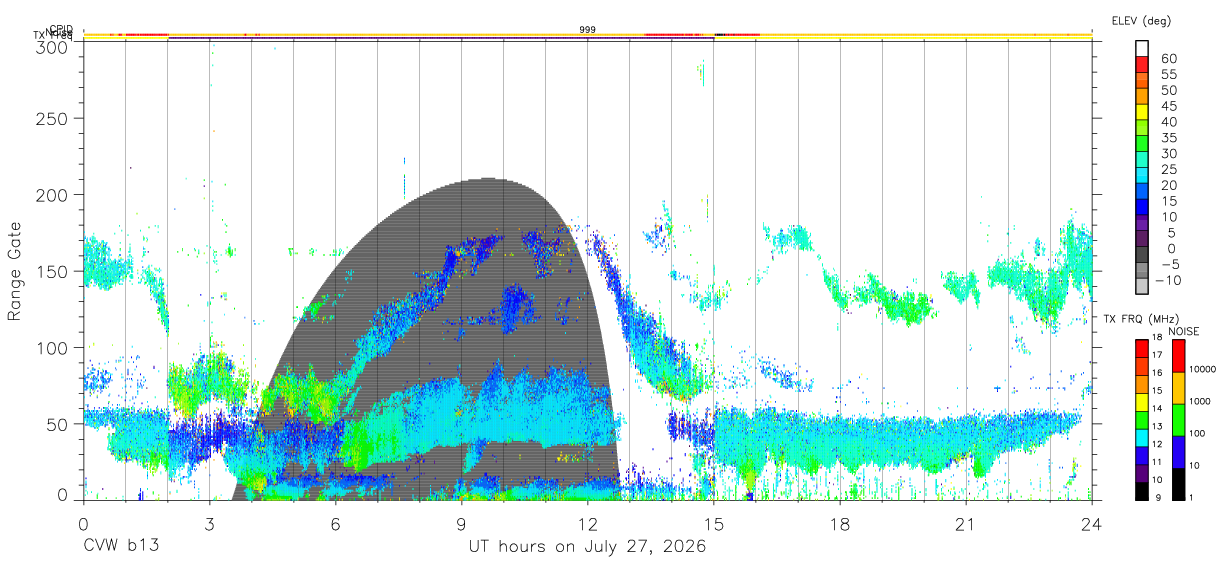This screenshot has width=1228, height=567.
Task: Click the "ELEV (deg)" colorbar title
Action: (1141, 20)
